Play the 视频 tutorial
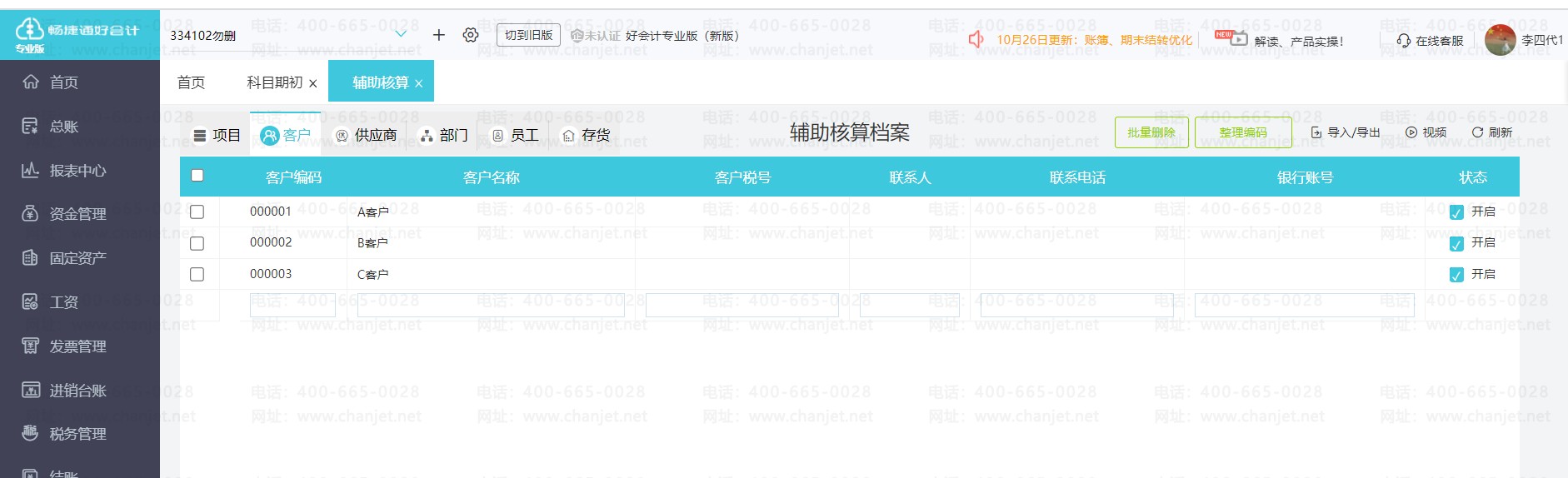The width and height of the screenshot is (1568, 478). tap(1426, 132)
